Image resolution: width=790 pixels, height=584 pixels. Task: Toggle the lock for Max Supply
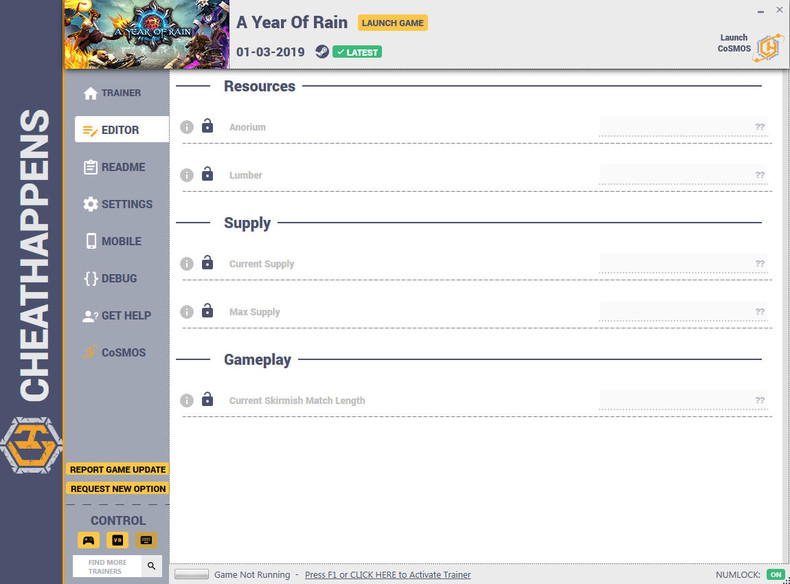point(207,310)
